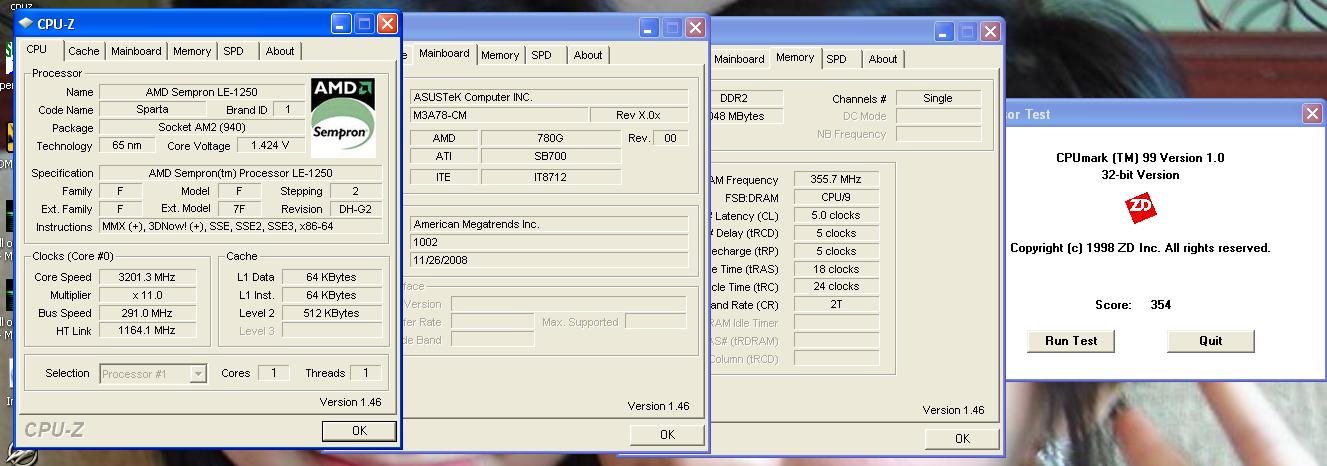Maximize the front CPU-Z window

point(364,23)
